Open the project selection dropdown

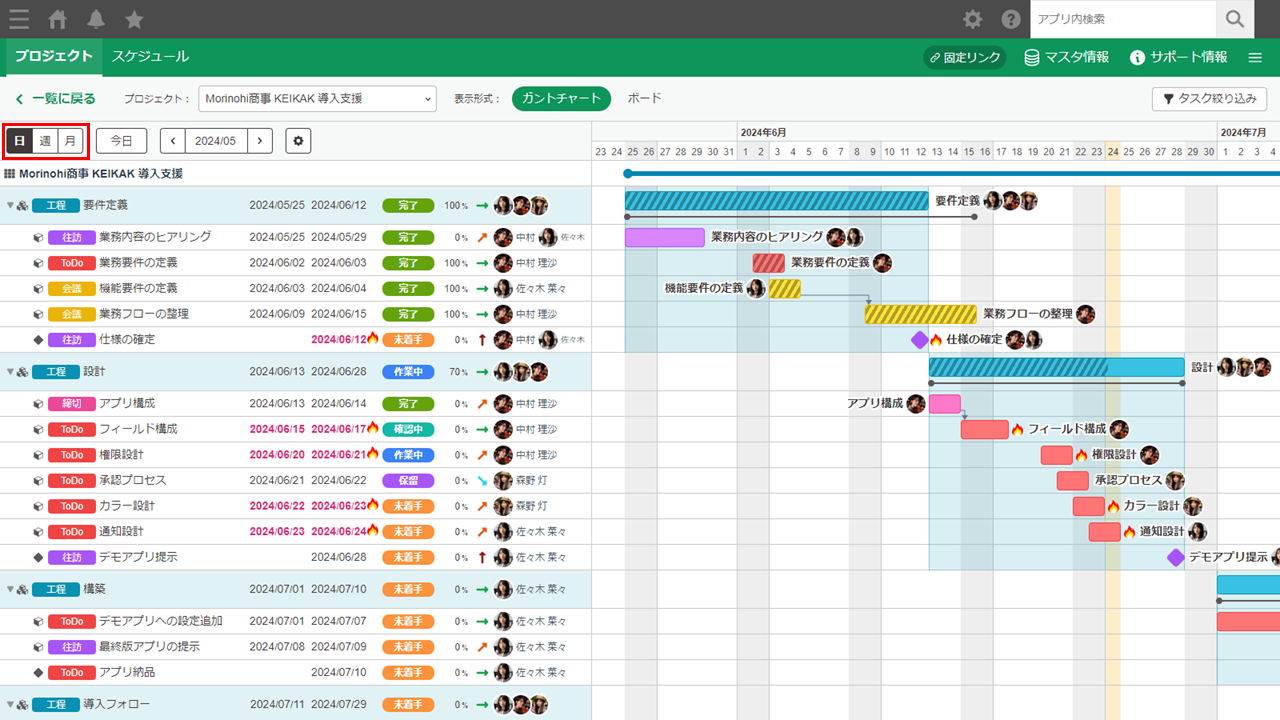click(x=318, y=99)
